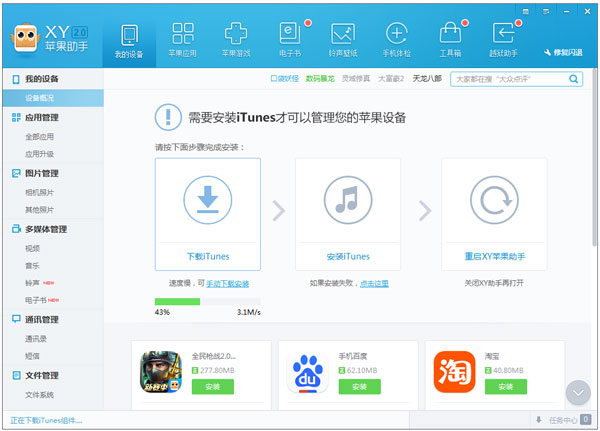This screenshot has width=600, height=431.
Task: Open the 手机体检 phone checkup section
Action: (x=397, y=40)
